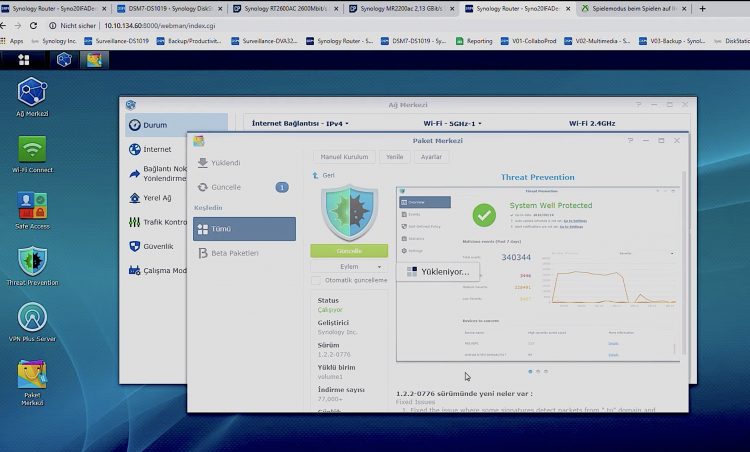Click browser back arrow

4,26
